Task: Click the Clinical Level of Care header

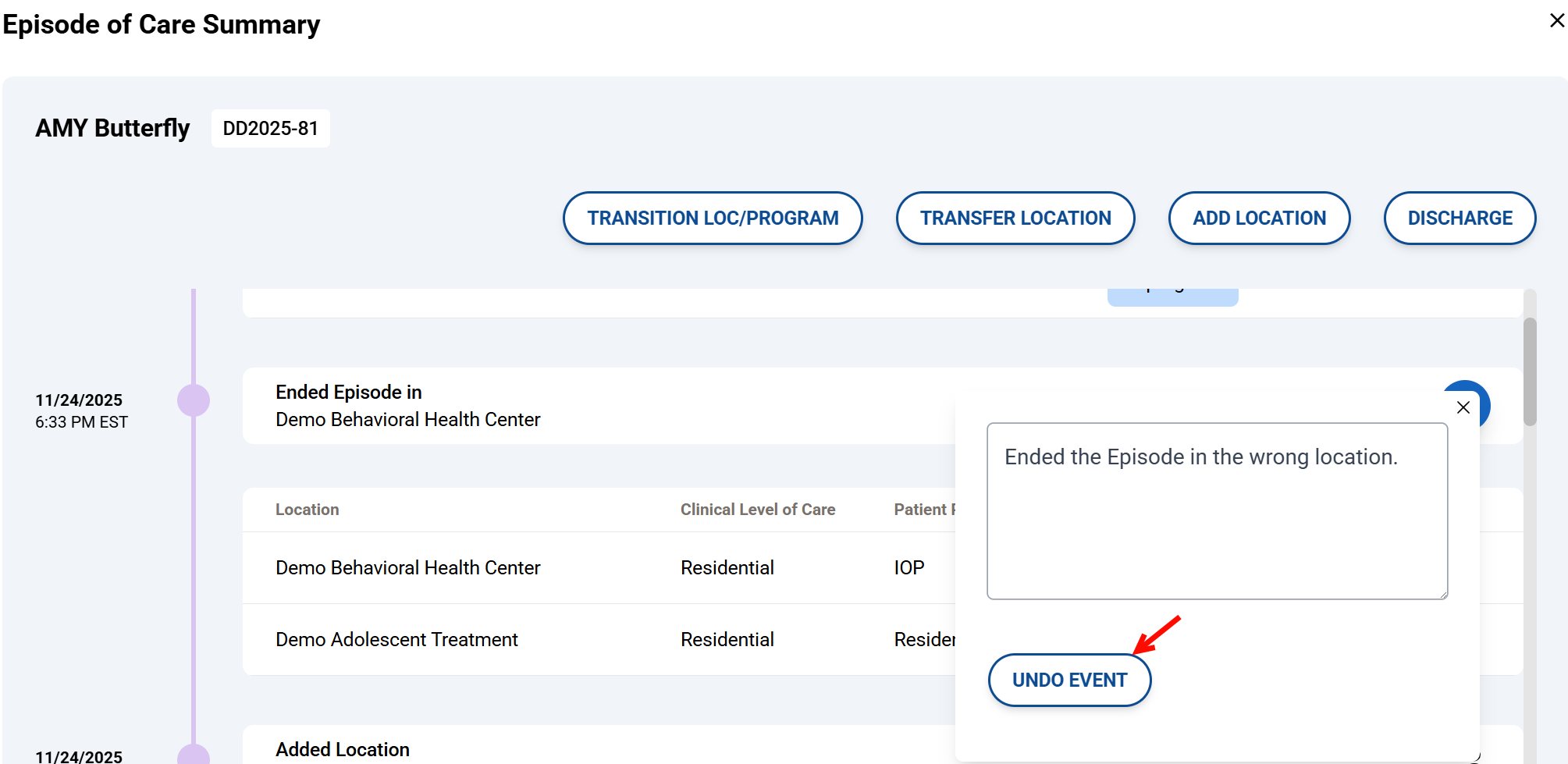Action: [x=757, y=510]
